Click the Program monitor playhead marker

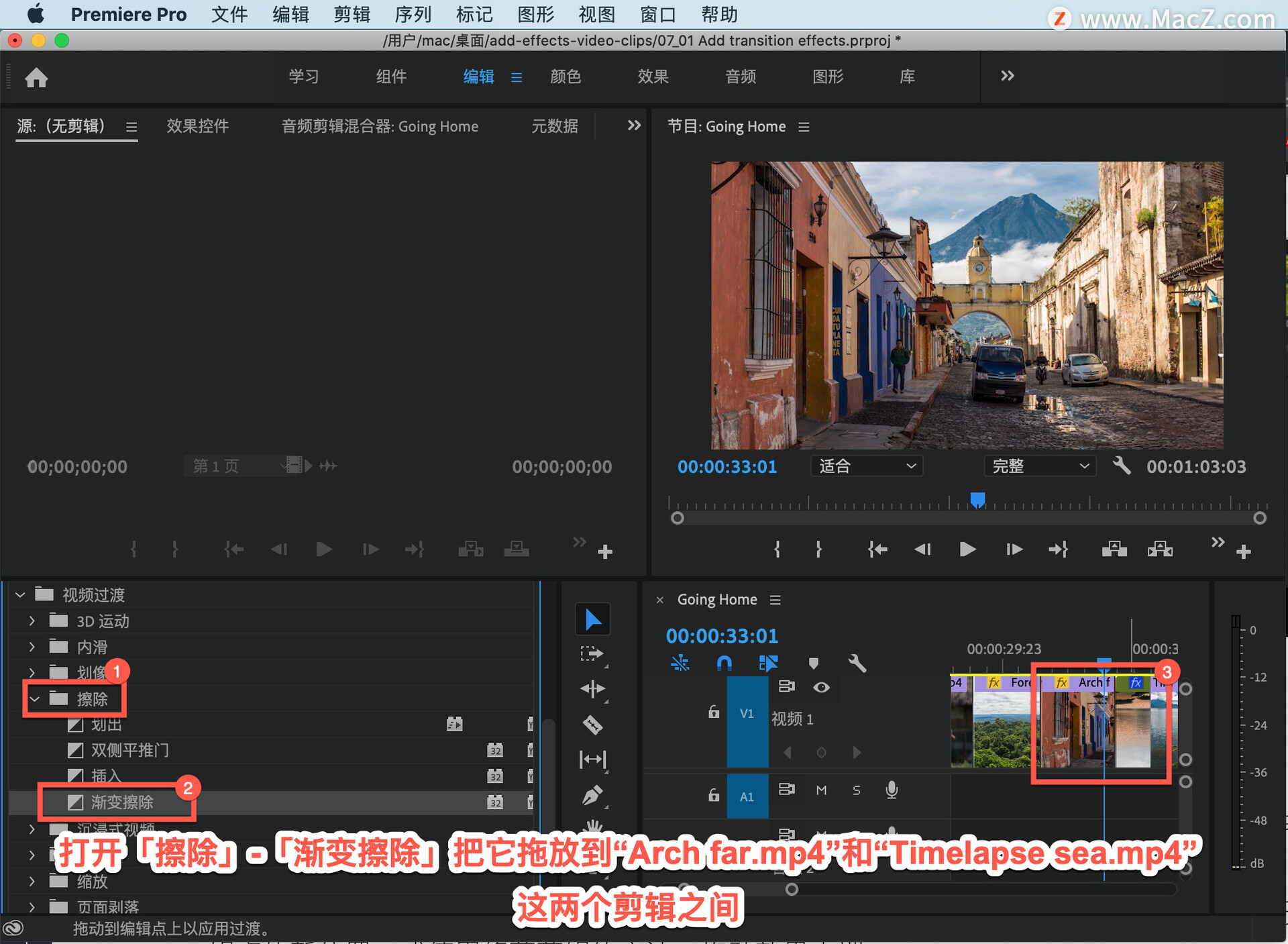(978, 499)
